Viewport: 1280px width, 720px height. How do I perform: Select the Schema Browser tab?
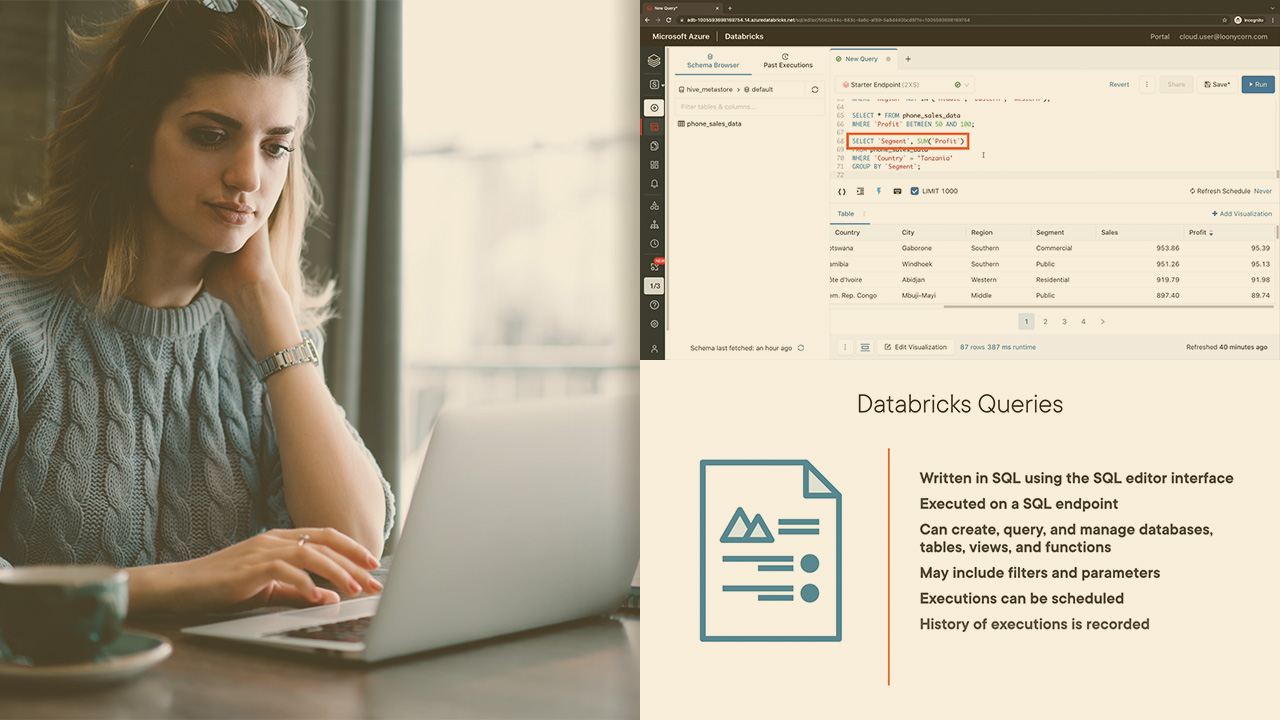pos(713,61)
